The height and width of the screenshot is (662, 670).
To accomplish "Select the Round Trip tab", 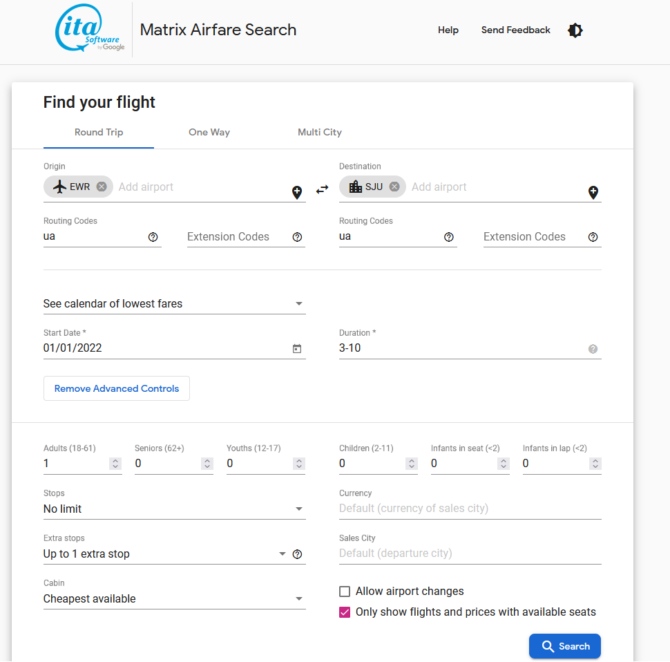I will coord(99,132).
